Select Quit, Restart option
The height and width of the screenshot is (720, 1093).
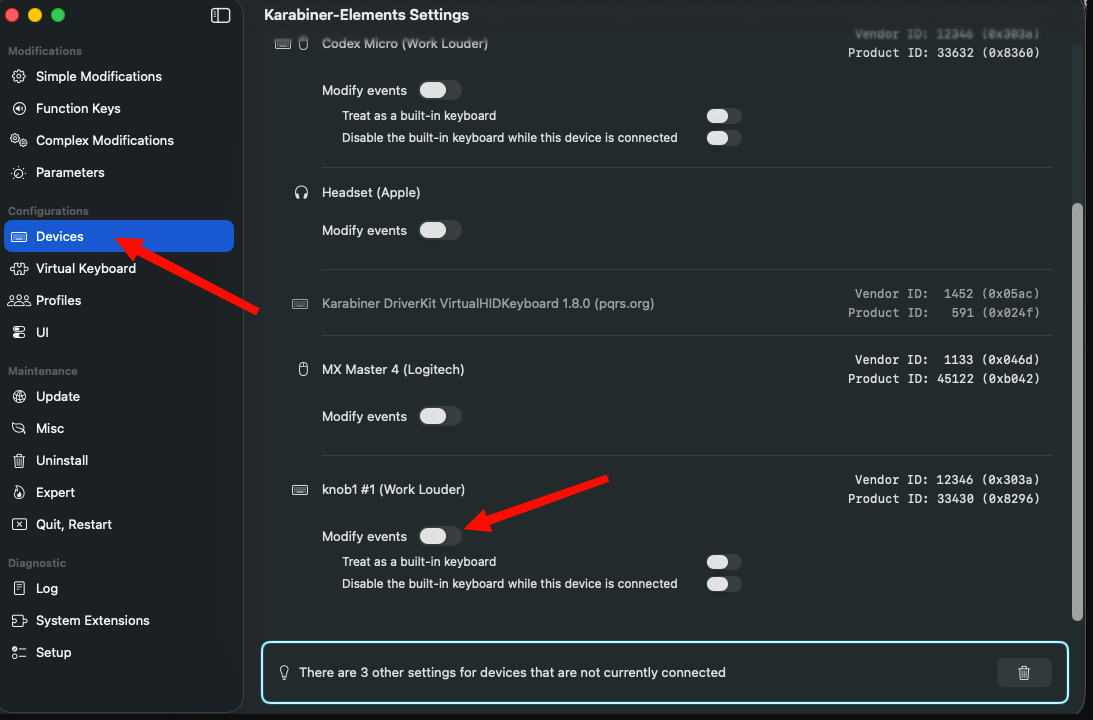click(x=119, y=524)
